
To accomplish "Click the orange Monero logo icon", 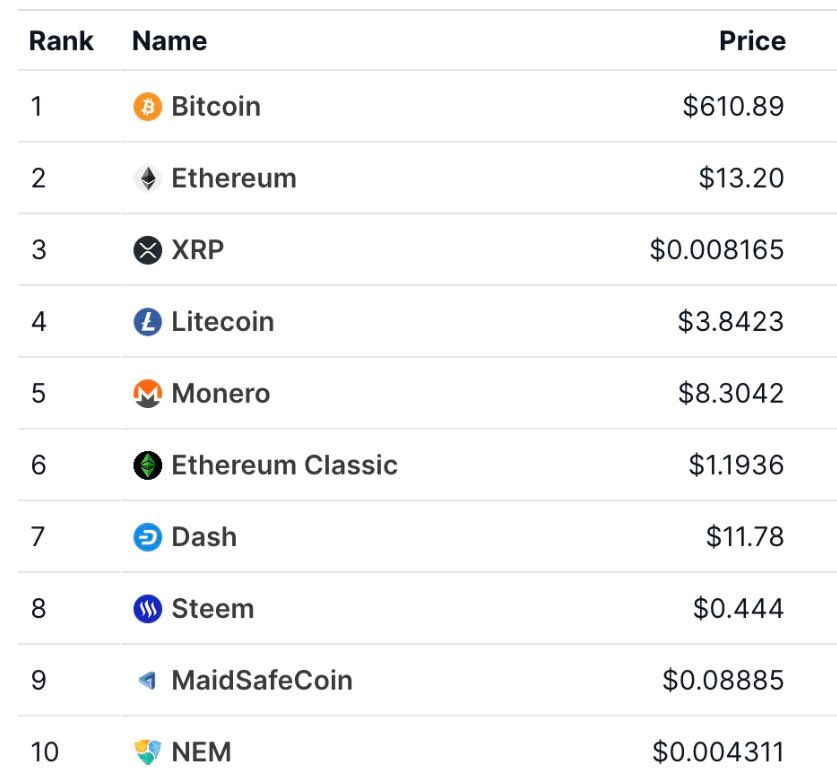I will [147, 393].
